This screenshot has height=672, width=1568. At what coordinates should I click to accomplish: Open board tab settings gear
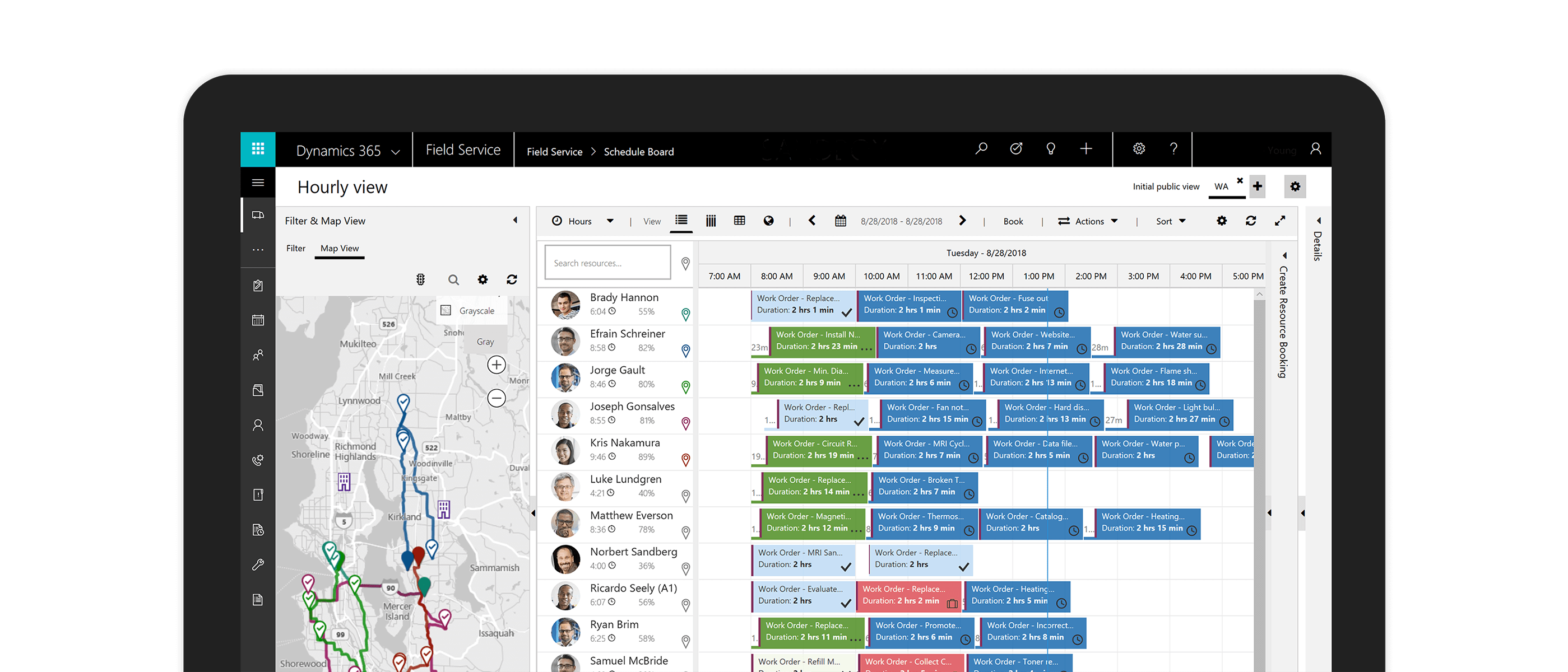point(1295,186)
